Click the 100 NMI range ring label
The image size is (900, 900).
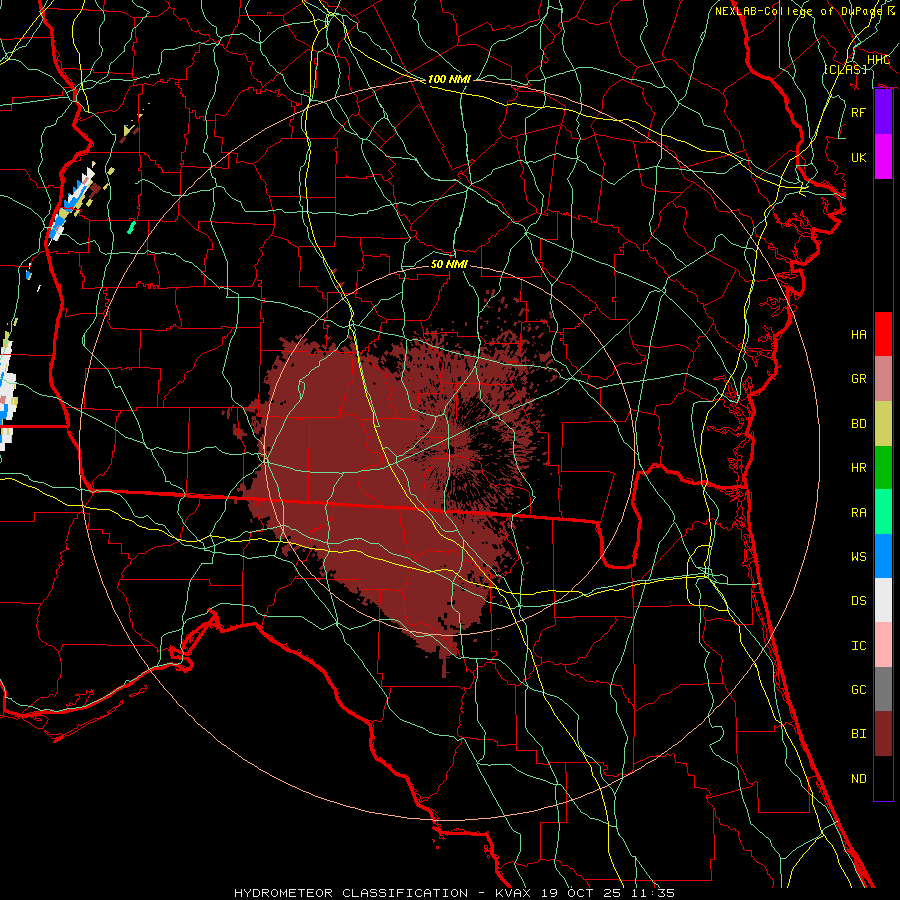tap(449, 79)
